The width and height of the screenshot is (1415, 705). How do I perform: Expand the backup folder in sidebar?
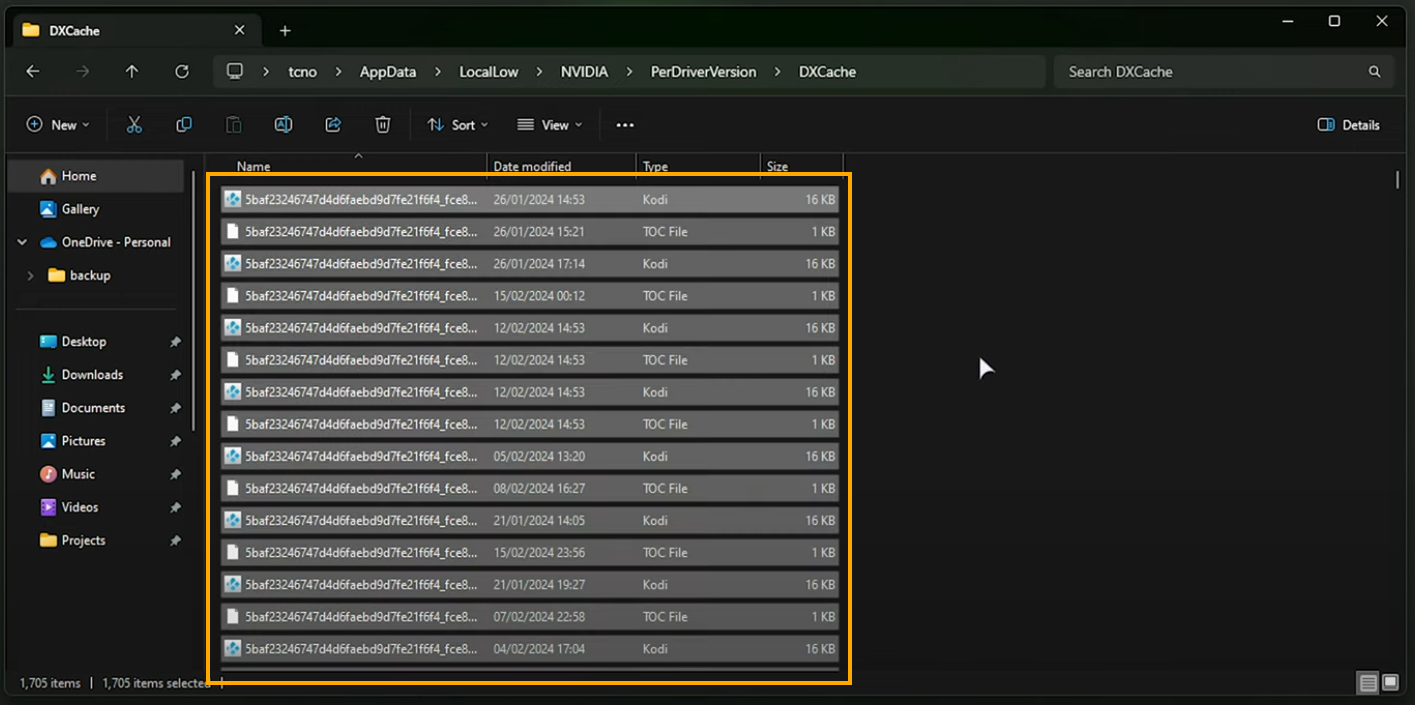(x=31, y=275)
